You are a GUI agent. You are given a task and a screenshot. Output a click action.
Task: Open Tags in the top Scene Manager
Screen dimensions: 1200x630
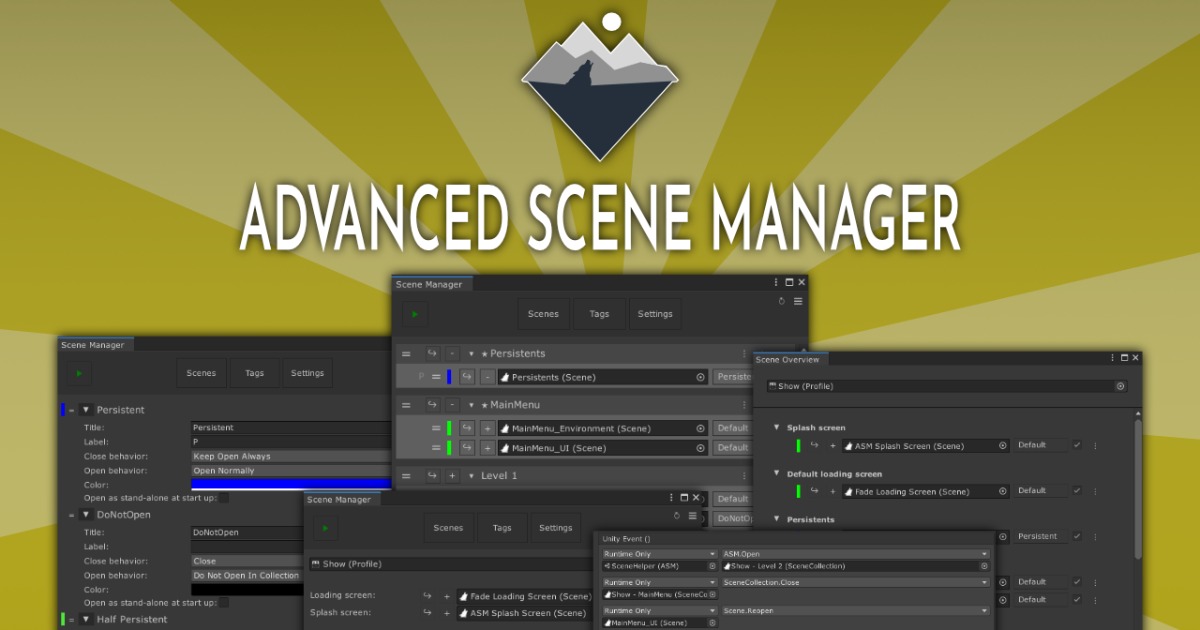599,314
